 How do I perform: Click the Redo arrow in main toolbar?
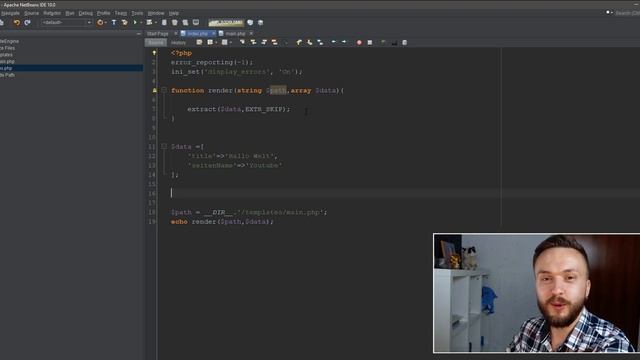coord(27,22)
